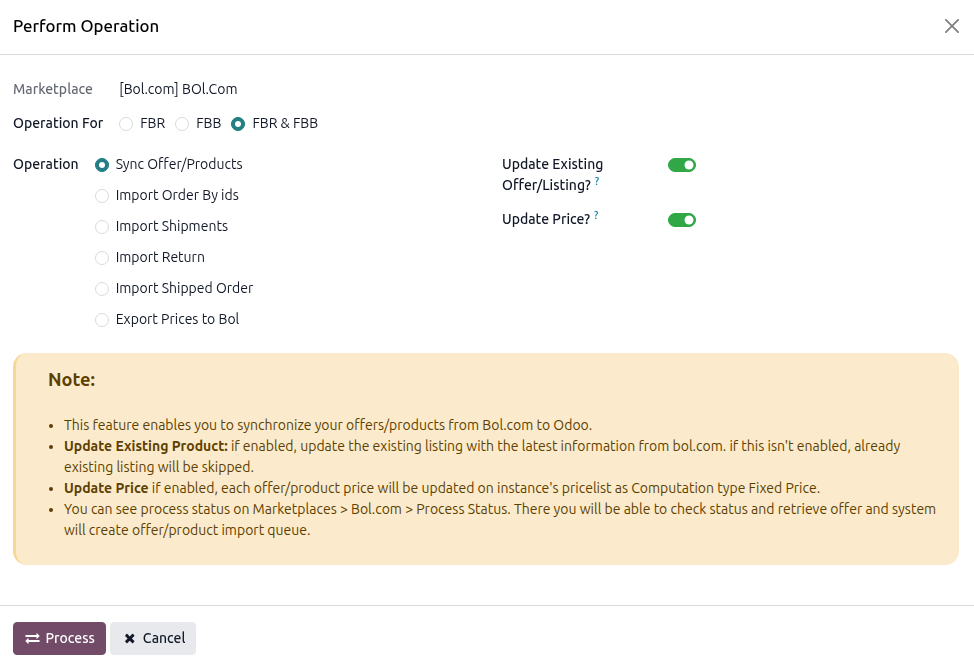The image size is (974, 668).
Task: Cancel the operation dialog
Action: (153, 638)
